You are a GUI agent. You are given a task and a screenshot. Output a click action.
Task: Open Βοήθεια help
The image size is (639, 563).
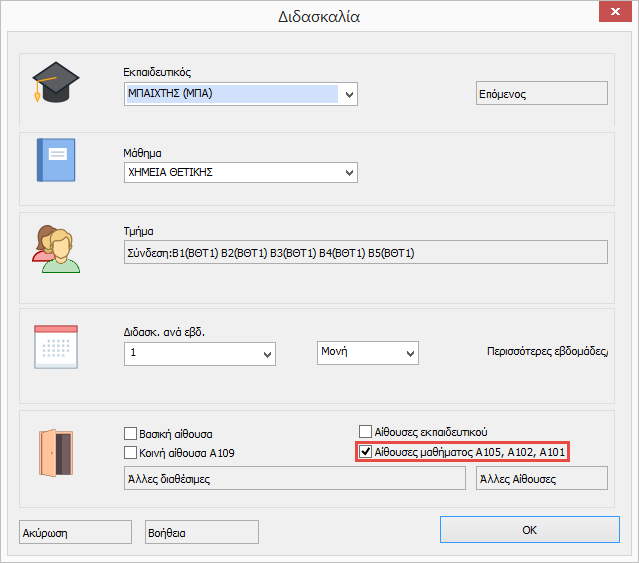pyautogui.click(x=201, y=533)
